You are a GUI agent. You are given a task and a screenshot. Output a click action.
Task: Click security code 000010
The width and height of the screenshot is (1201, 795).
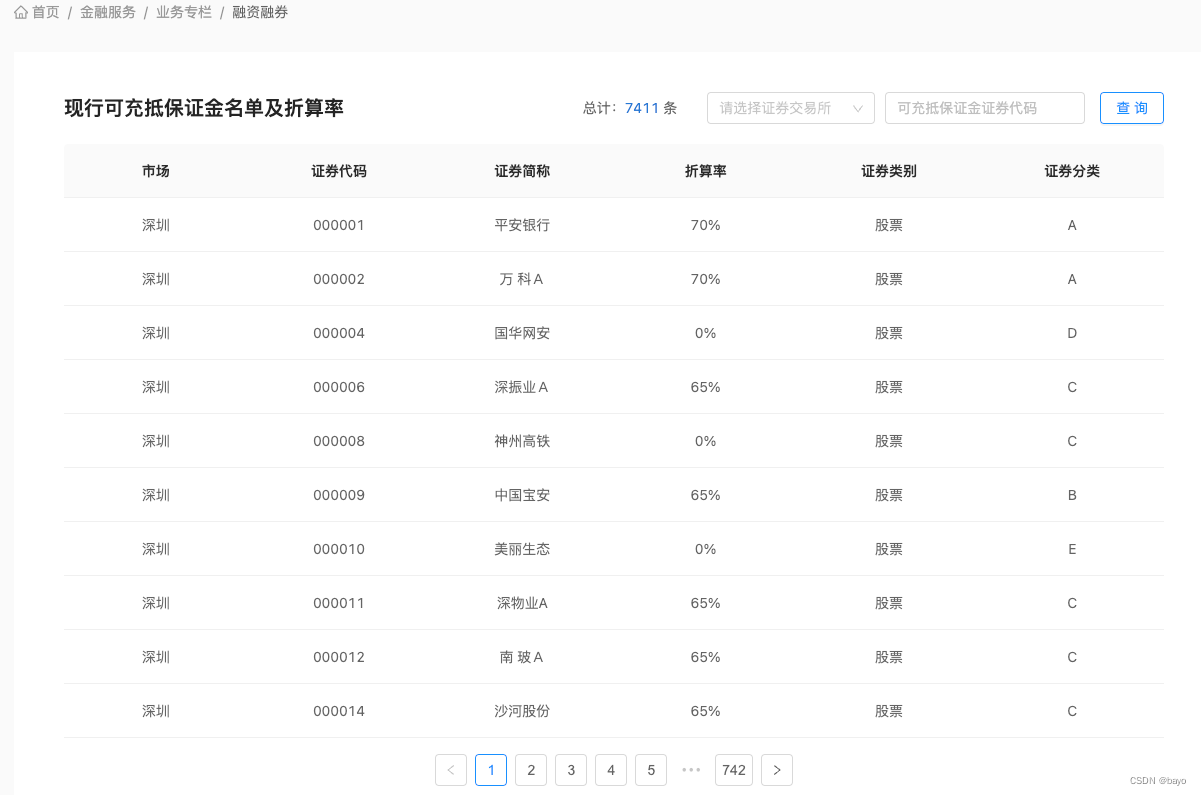pos(339,549)
